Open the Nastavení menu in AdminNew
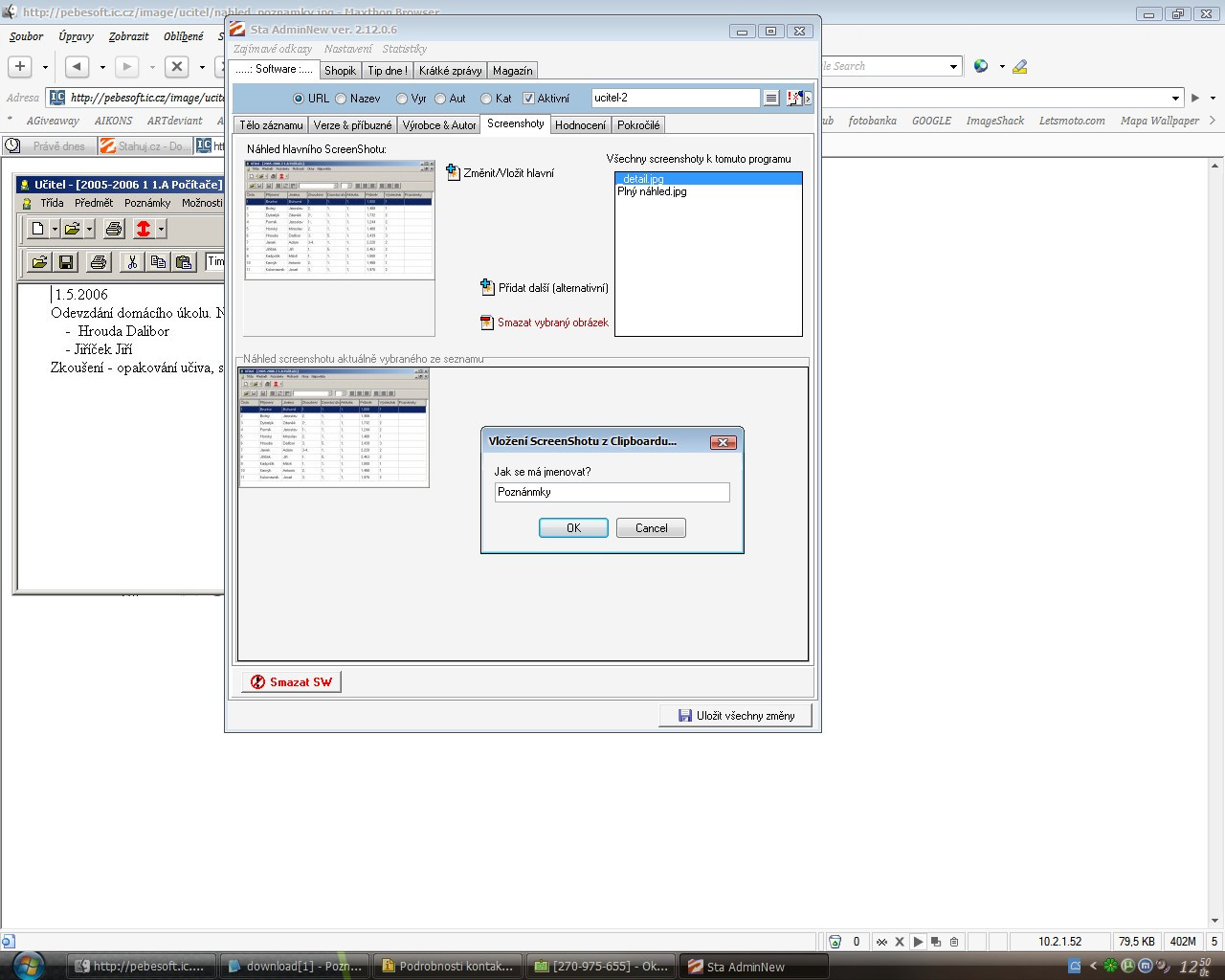The image size is (1225, 980). (x=347, y=49)
